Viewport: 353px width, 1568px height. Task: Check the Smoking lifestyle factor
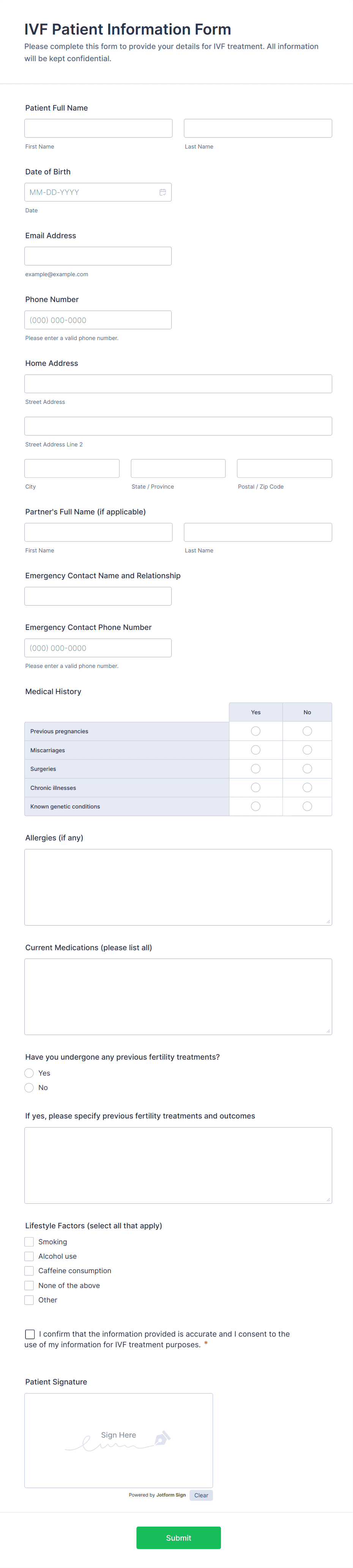29,1242
